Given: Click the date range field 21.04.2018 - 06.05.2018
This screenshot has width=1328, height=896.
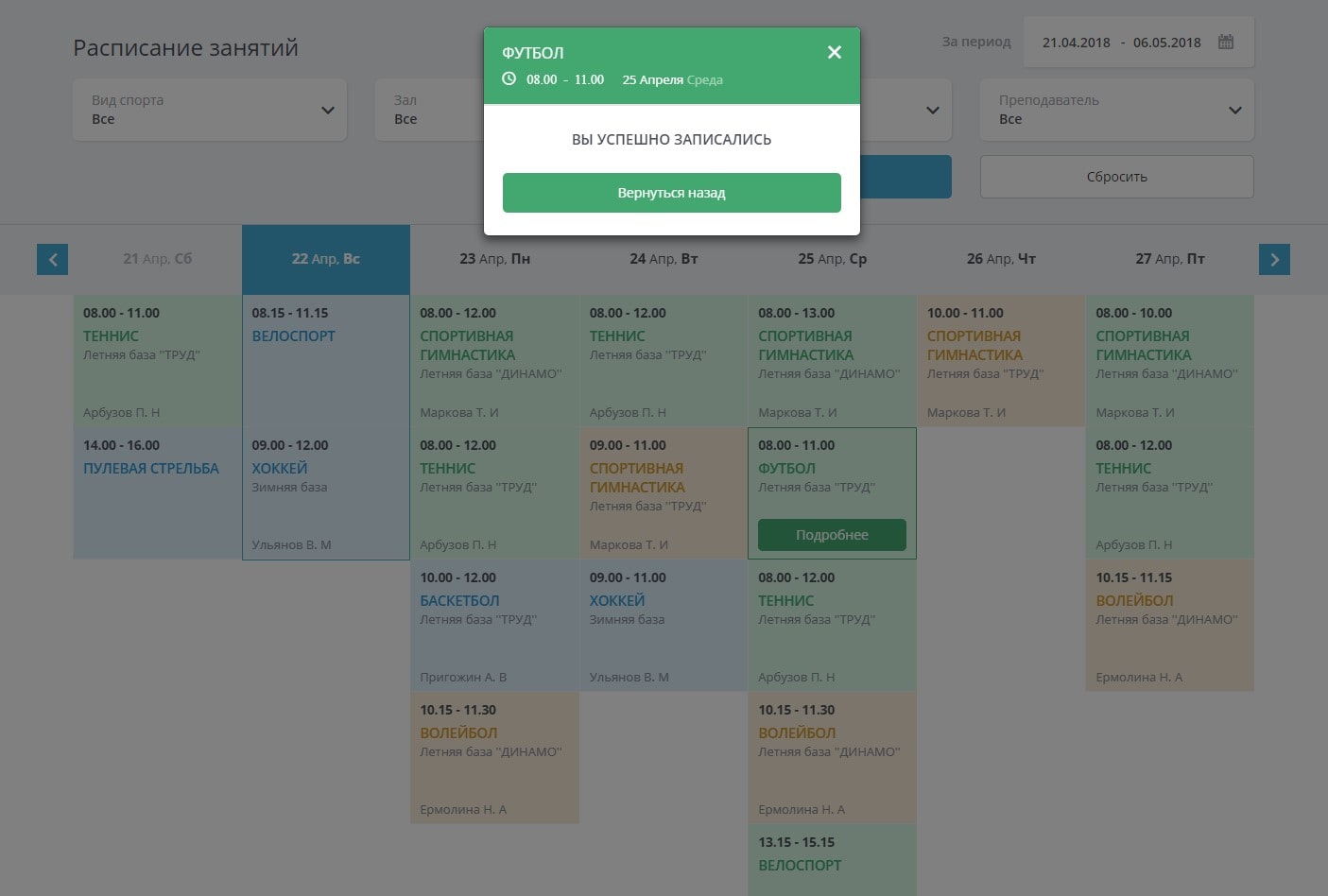Looking at the screenshot, I should [1121, 43].
